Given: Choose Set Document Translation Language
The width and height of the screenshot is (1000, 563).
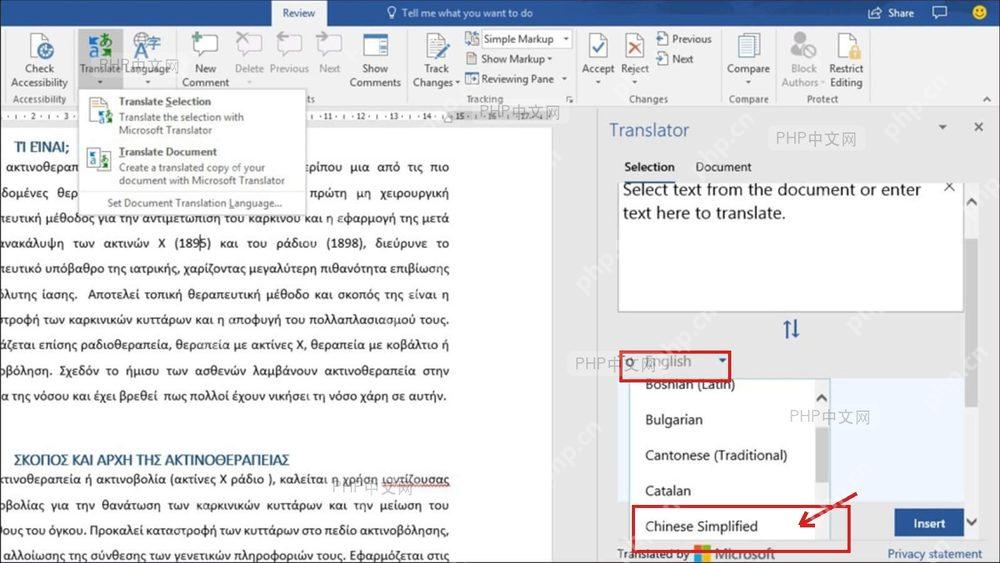Looking at the screenshot, I should [194, 203].
